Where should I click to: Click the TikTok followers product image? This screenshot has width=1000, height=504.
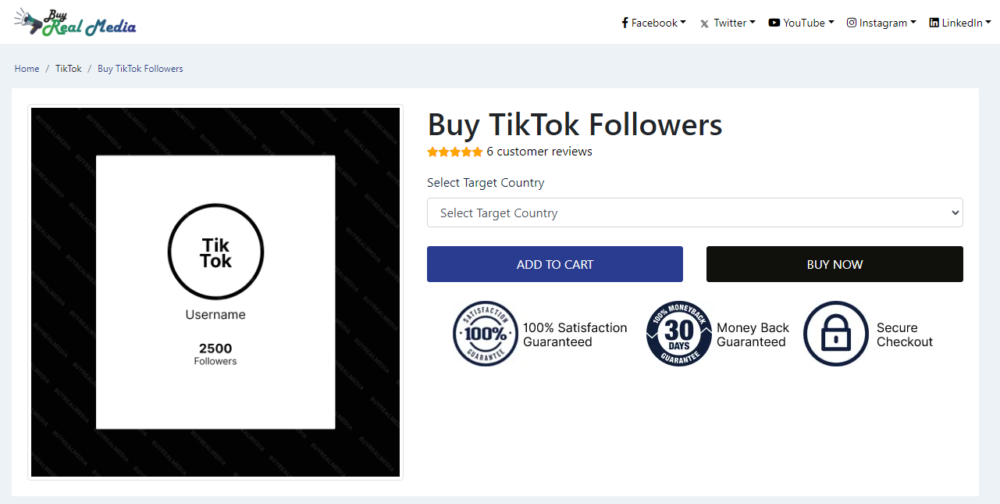215,292
